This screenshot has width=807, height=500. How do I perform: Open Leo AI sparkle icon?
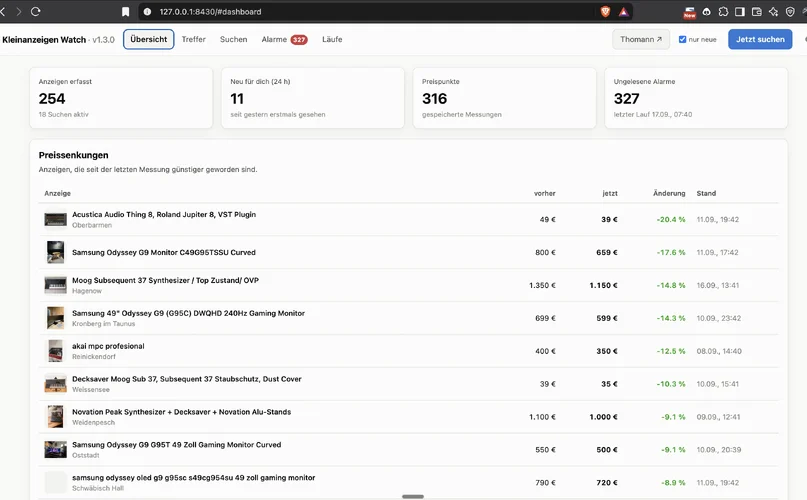pyautogui.click(x=773, y=11)
